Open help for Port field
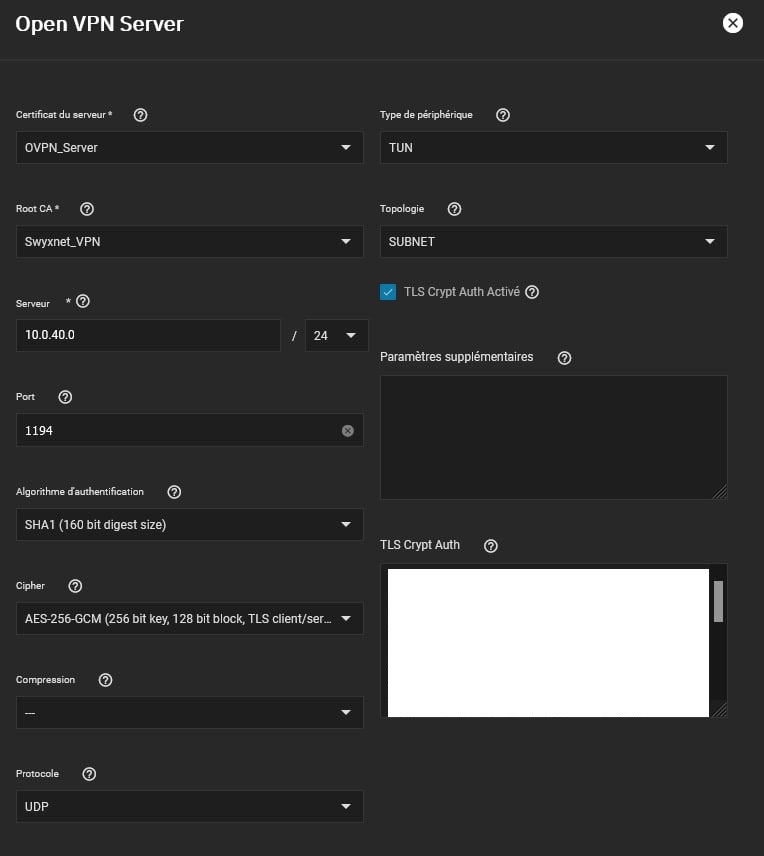The image size is (764, 856). pyautogui.click(x=65, y=397)
